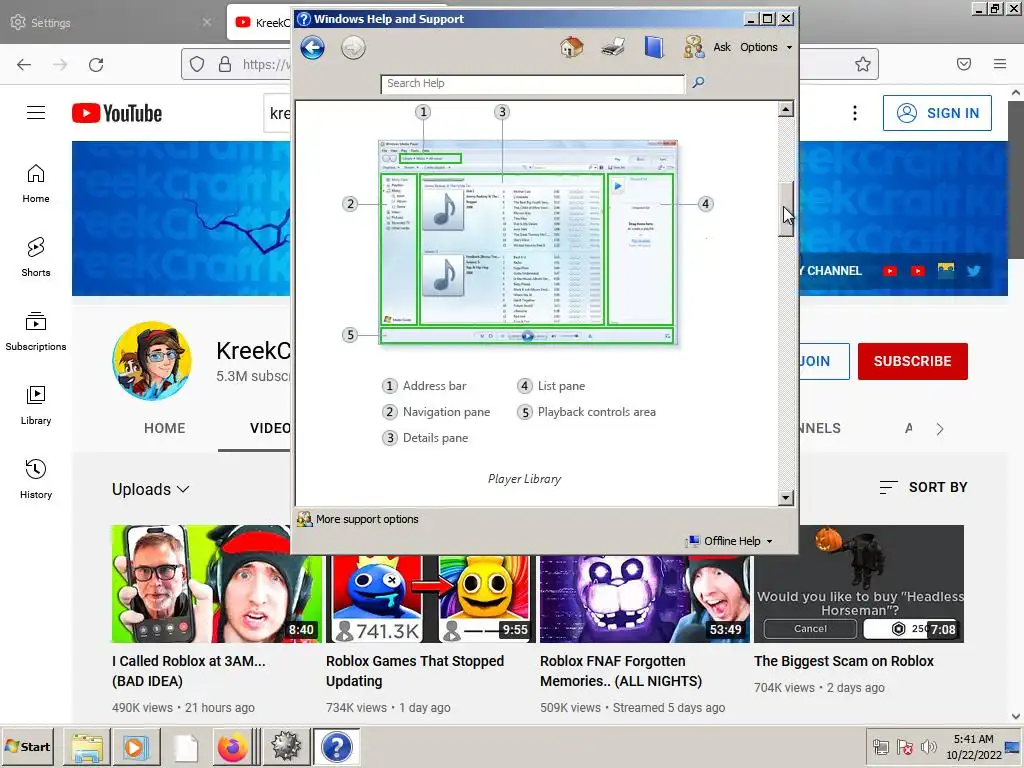The height and width of the screenshot is (768, 1024).
Task: Click the Help scrollbar up arrow
Action: point(786,109)
